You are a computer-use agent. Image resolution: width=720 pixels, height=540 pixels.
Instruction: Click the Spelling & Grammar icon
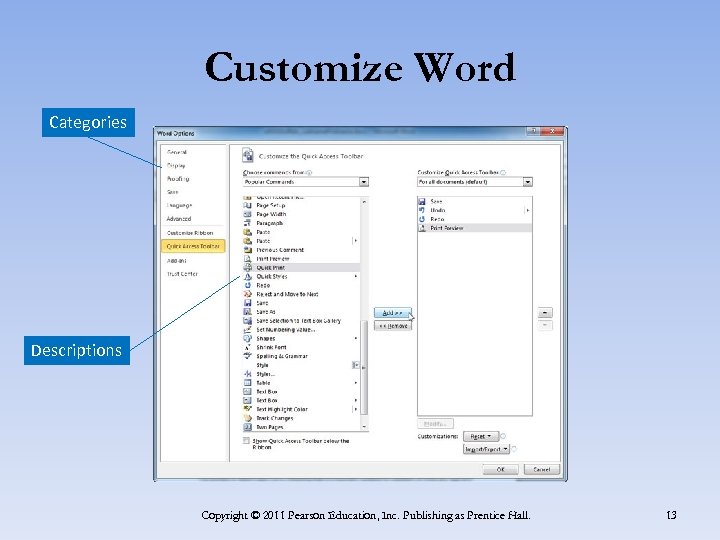point(248,356)
